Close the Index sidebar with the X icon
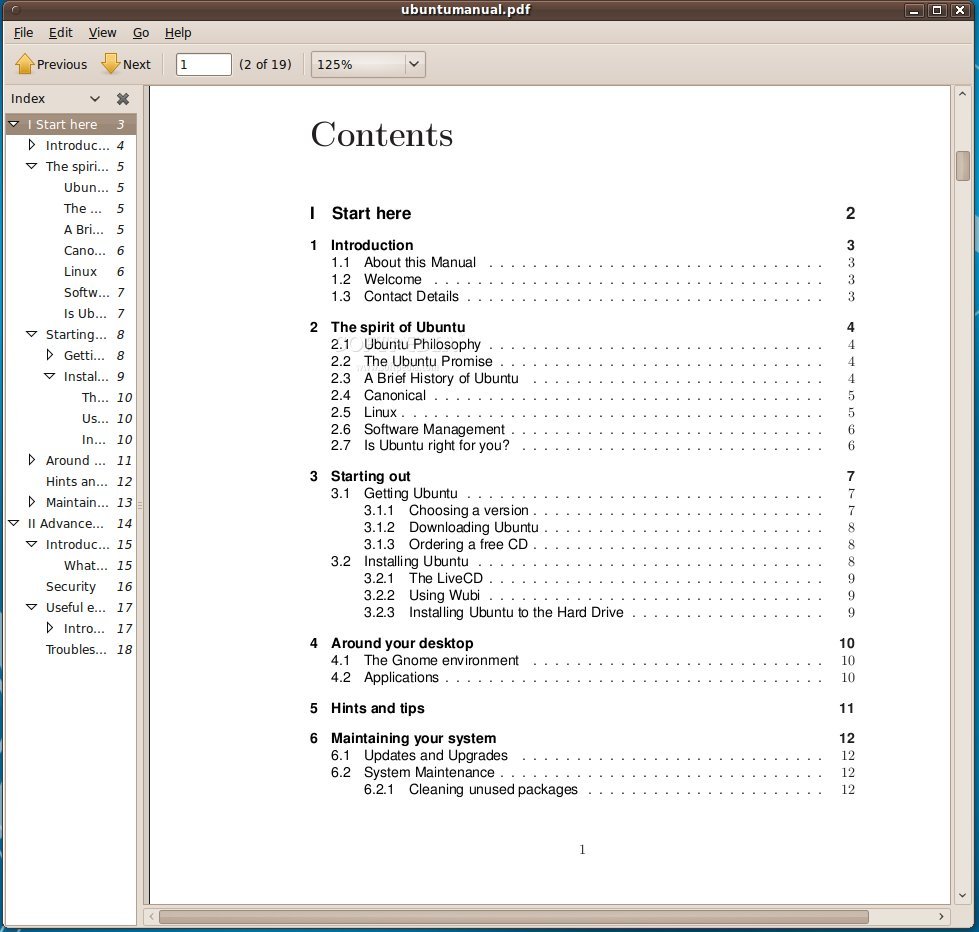The height and width of the screenshot is (932, 979). coord(122,98)
